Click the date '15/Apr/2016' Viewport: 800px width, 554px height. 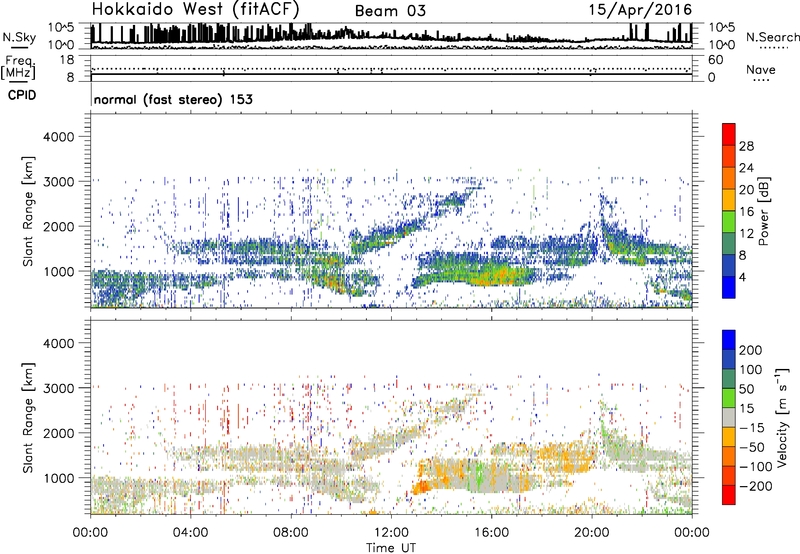coord(640,10)
